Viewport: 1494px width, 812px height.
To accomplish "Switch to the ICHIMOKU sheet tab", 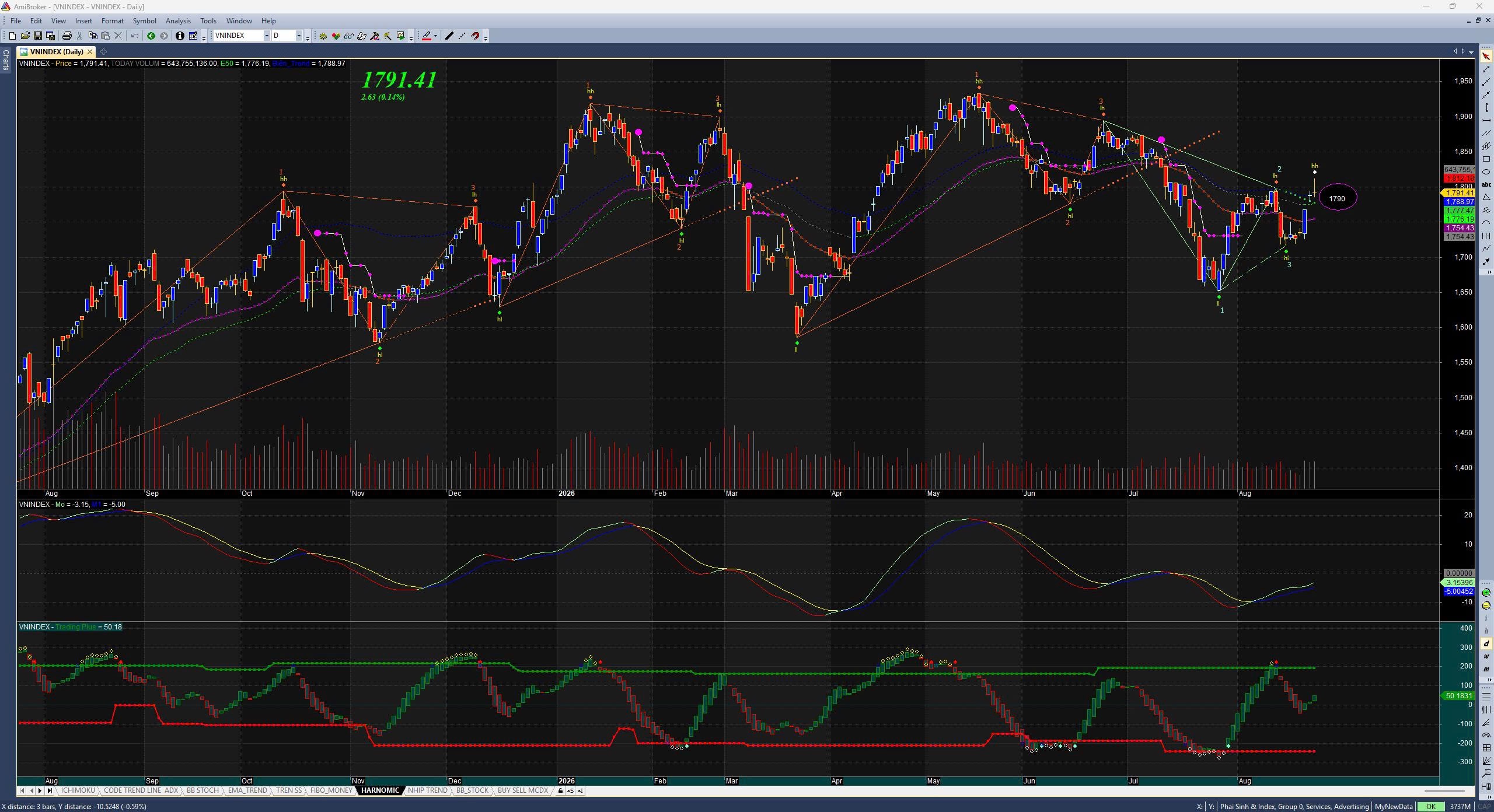I will pos(78,790).
